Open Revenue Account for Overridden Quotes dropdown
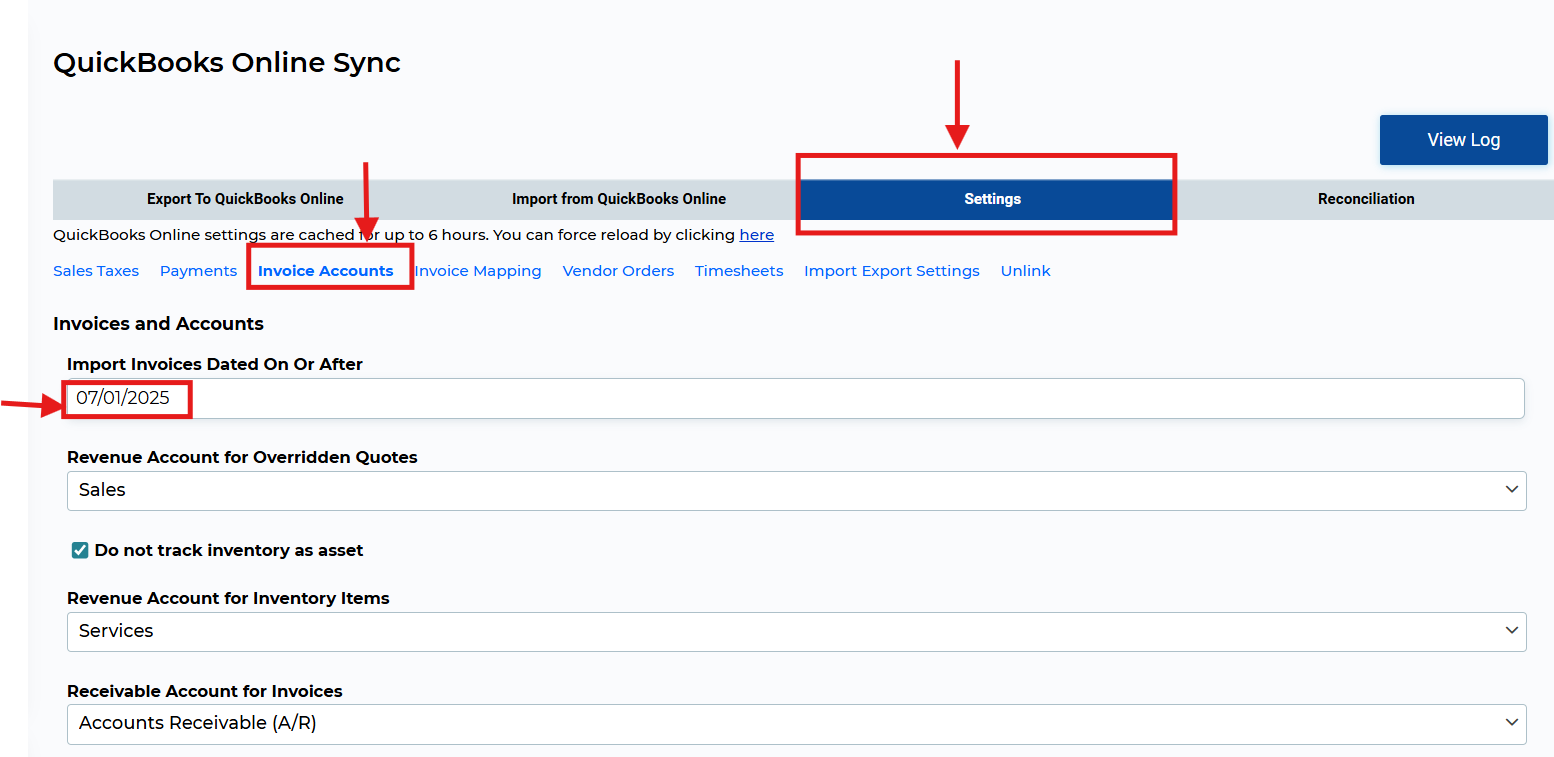This screenshot has width=1554, height=757. coord(795,490)
